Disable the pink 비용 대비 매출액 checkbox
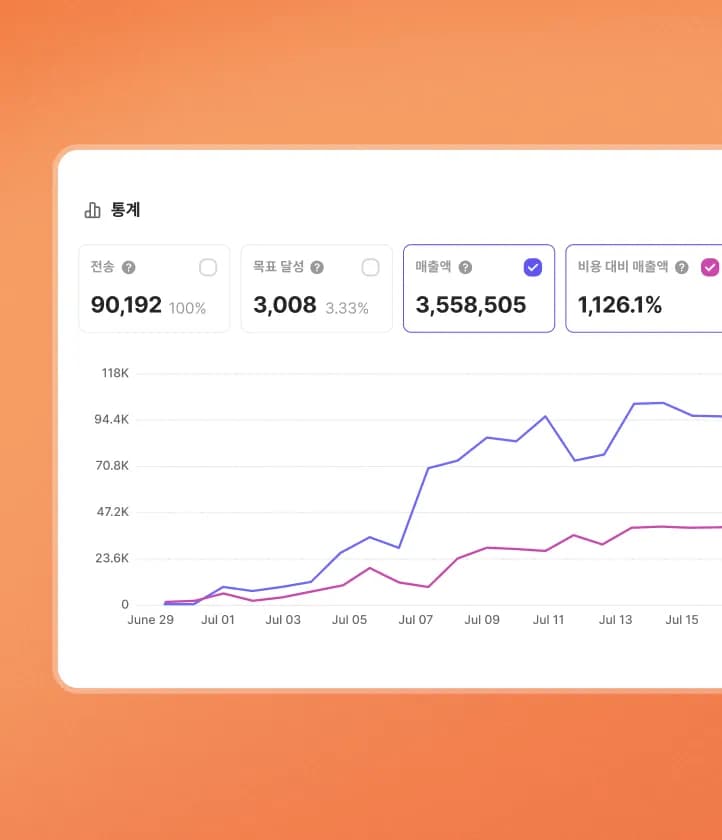Screen dimensions: 722x840 (709, 267)
